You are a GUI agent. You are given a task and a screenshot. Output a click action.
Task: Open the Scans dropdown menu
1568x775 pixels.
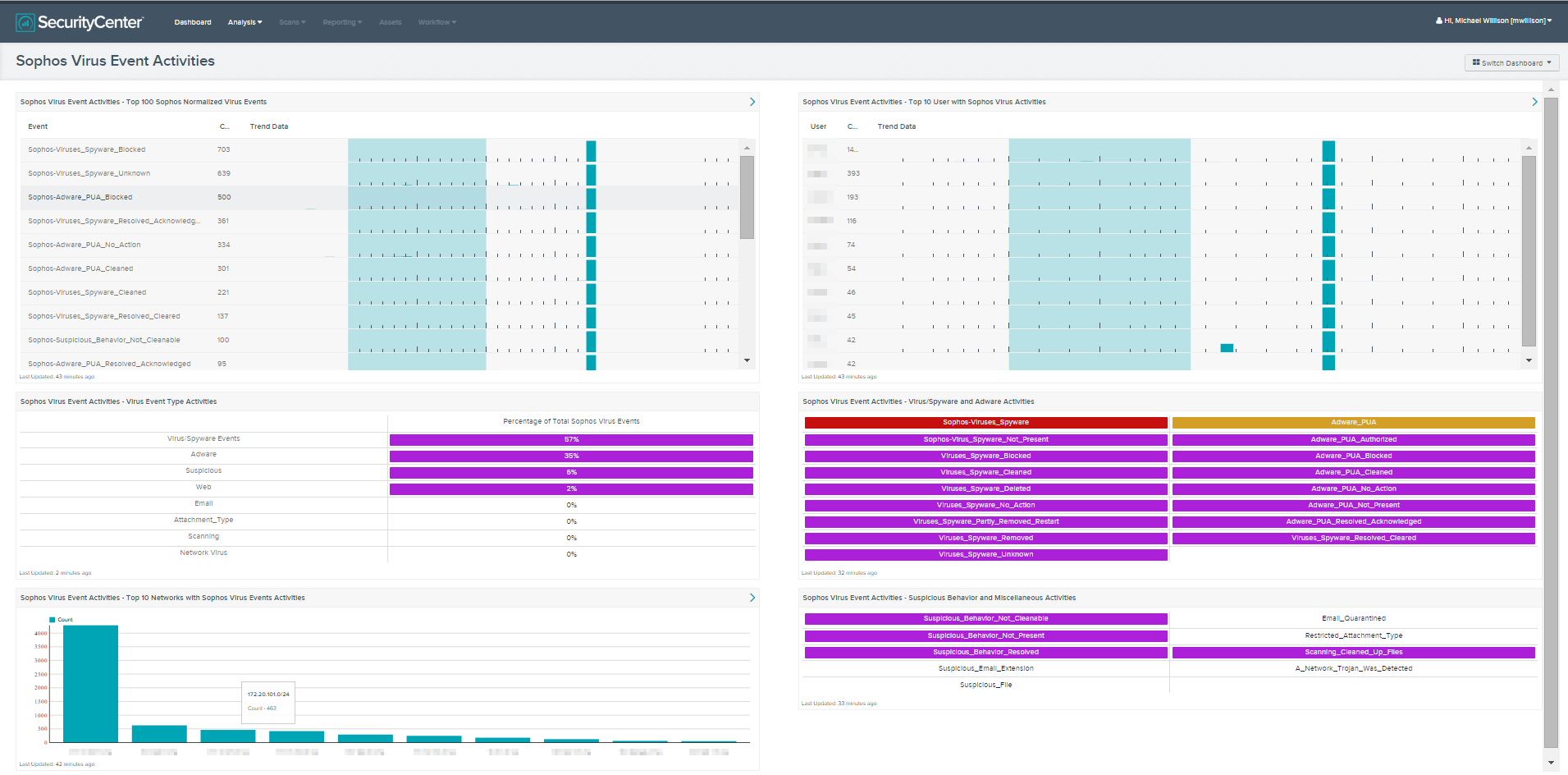point(292,22)
